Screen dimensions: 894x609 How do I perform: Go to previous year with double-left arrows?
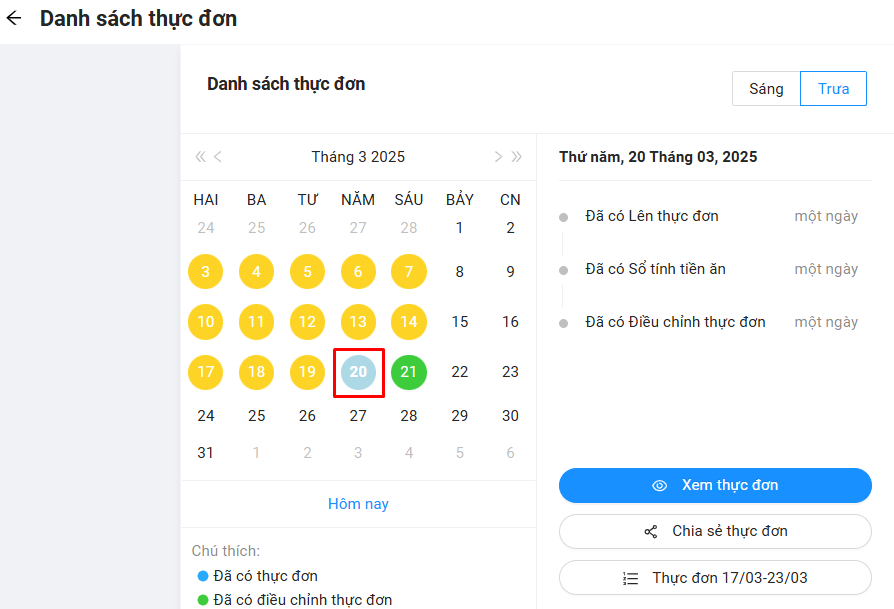(200, 157)
